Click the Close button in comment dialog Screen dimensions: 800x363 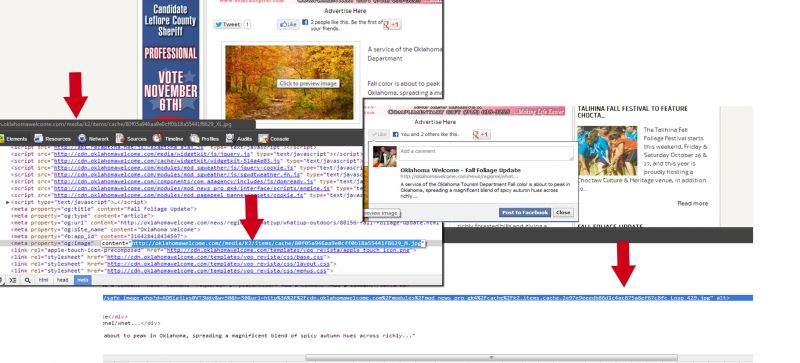(x=563, y=212)
